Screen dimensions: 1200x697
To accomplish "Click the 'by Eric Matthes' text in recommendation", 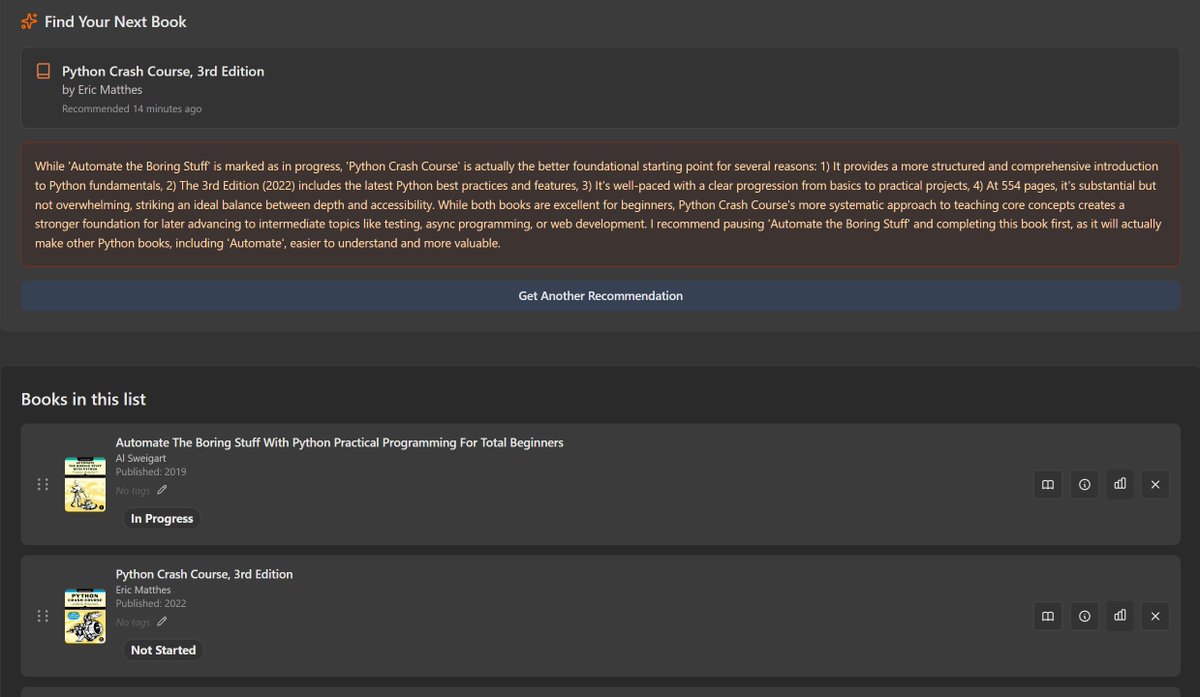I will (x=102, y=90).
